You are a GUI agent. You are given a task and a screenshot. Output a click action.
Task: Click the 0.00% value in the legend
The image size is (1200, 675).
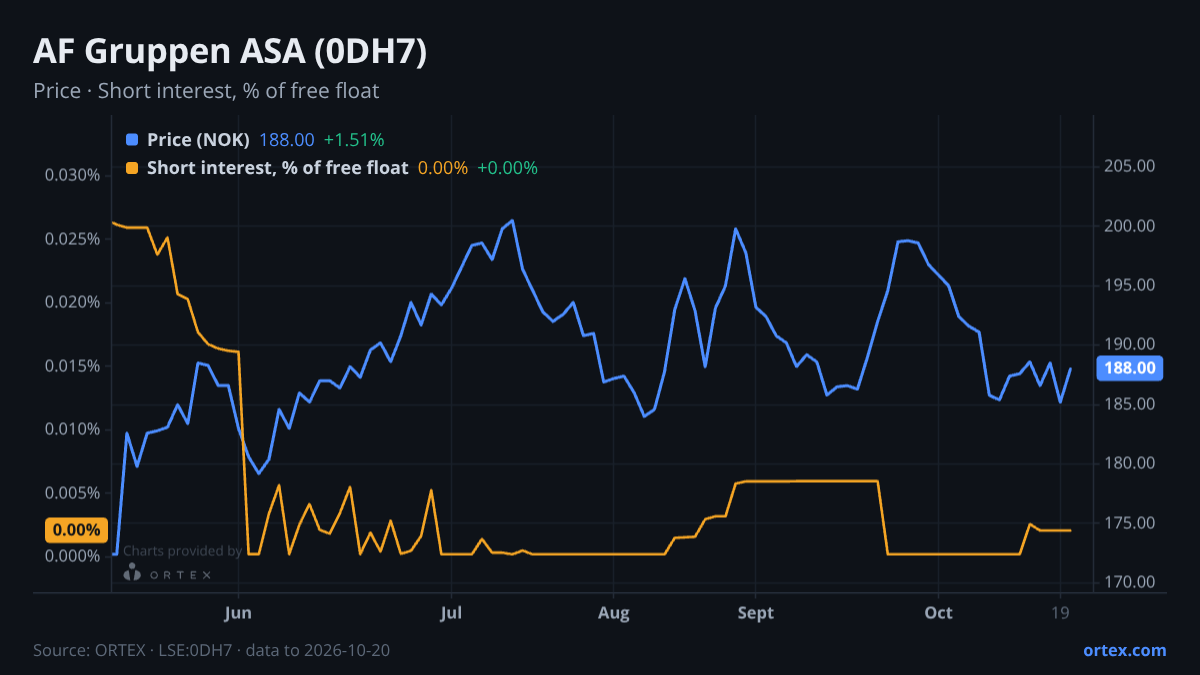coord(443,168)
